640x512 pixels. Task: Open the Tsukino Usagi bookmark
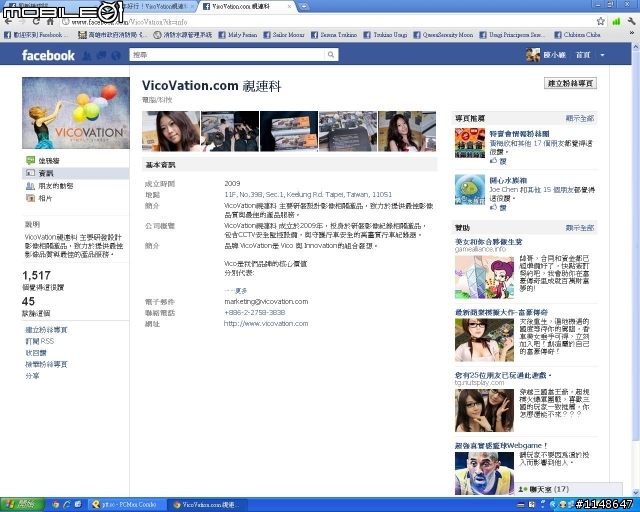pos(385,35)
